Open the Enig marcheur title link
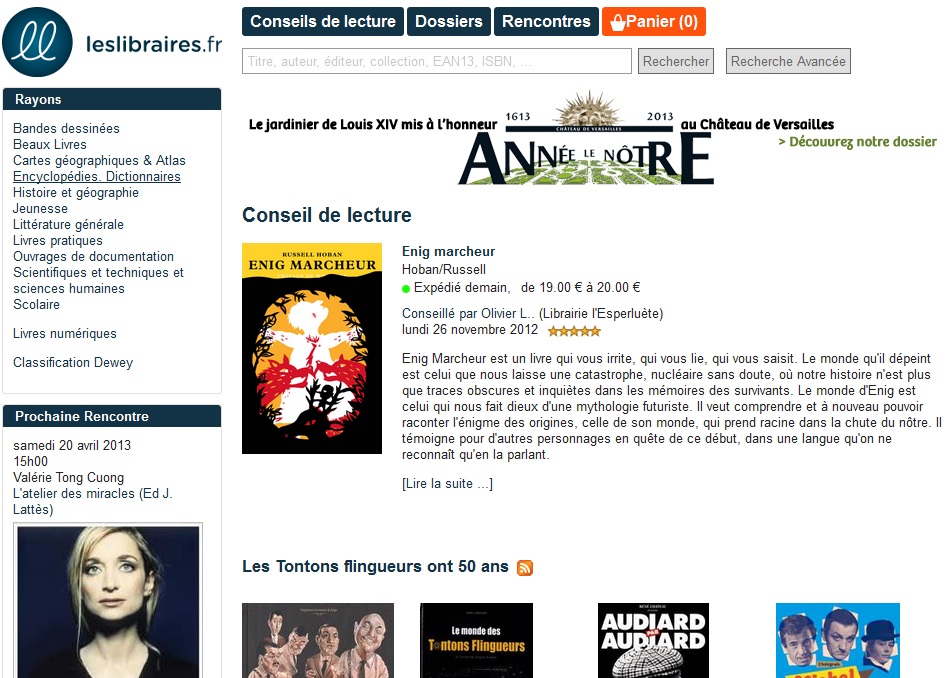This screenshot has width=948, height=678. click(x=448, y=252)
